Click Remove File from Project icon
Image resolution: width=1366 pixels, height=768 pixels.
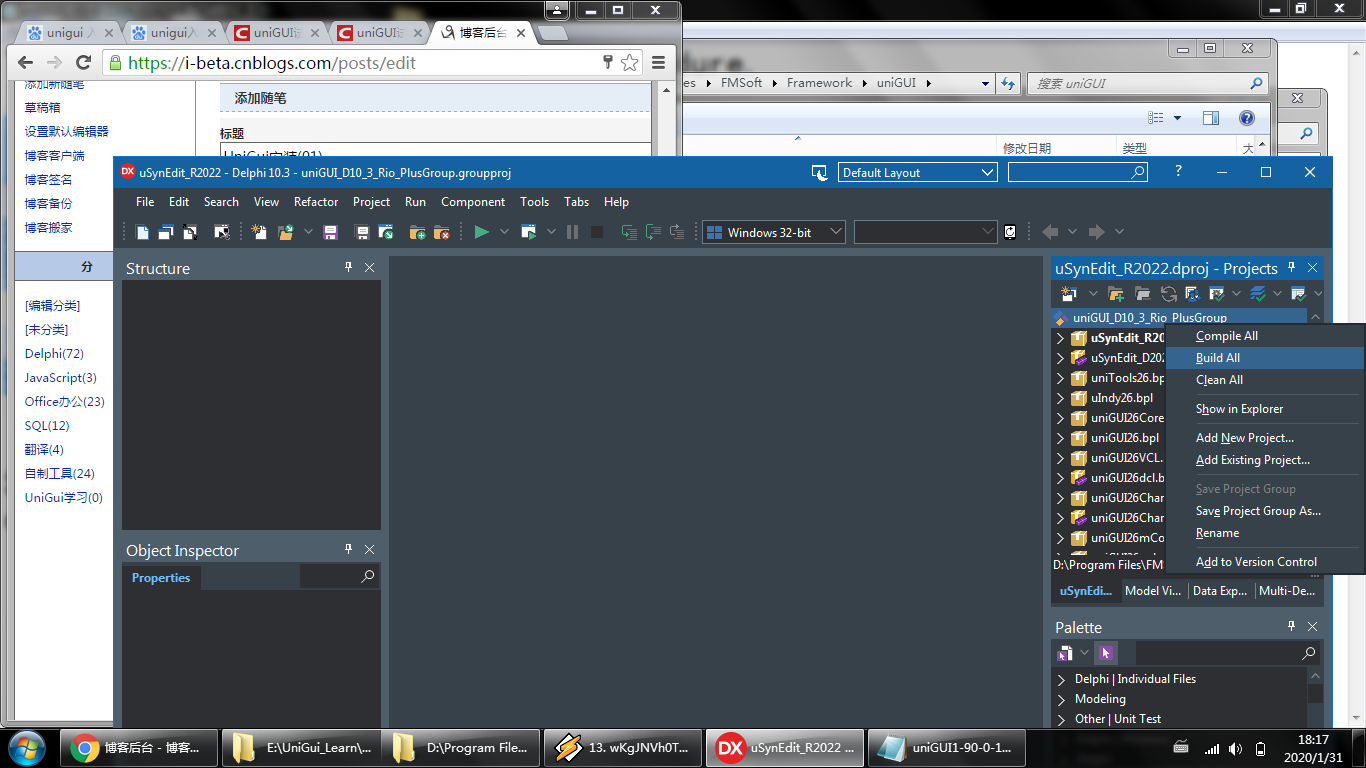(x=441, y=232)
